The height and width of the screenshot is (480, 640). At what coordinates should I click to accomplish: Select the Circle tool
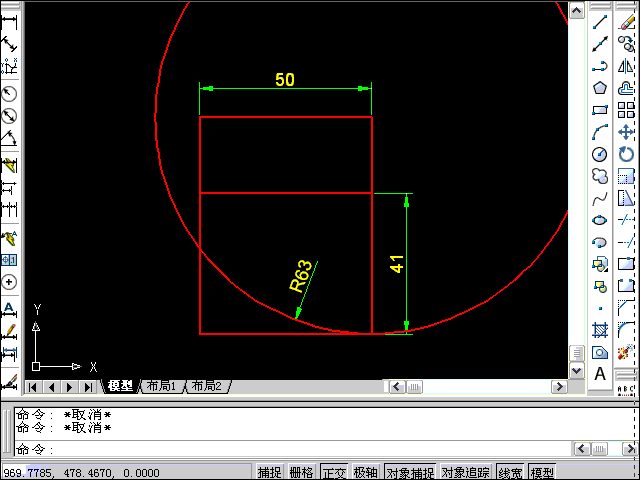tap(600, 154)
